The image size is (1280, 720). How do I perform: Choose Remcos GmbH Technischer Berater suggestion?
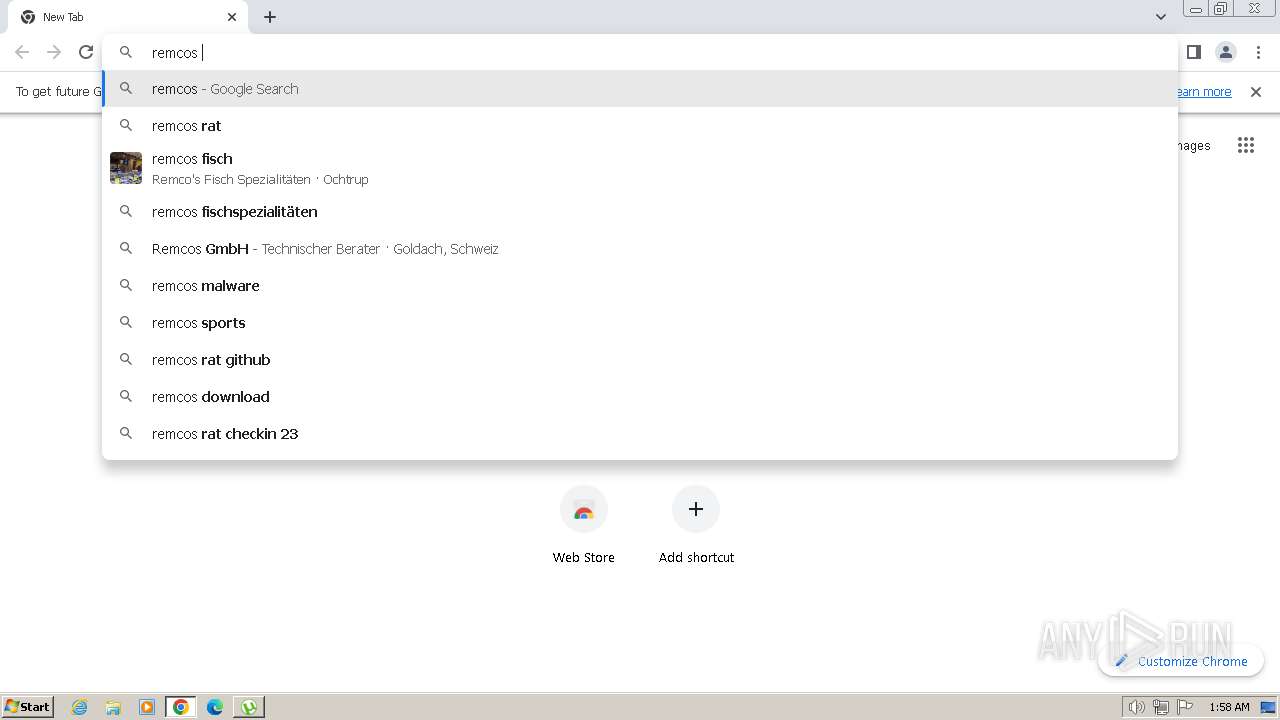pyautogui.click(x=640, y=249)
